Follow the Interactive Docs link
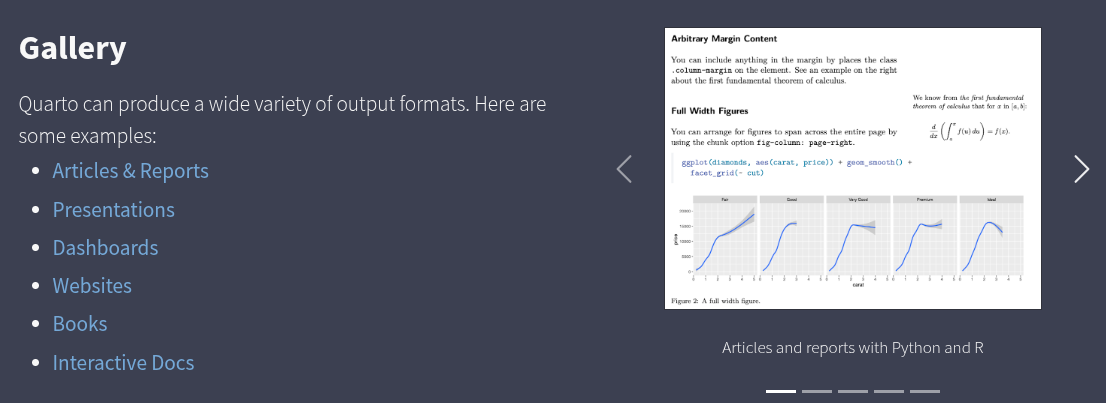 click(x=123, y=363)
